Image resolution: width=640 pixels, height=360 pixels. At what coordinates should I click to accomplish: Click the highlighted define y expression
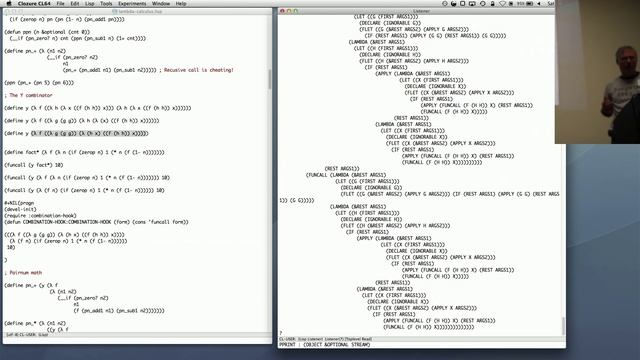(x=89, y=133)
